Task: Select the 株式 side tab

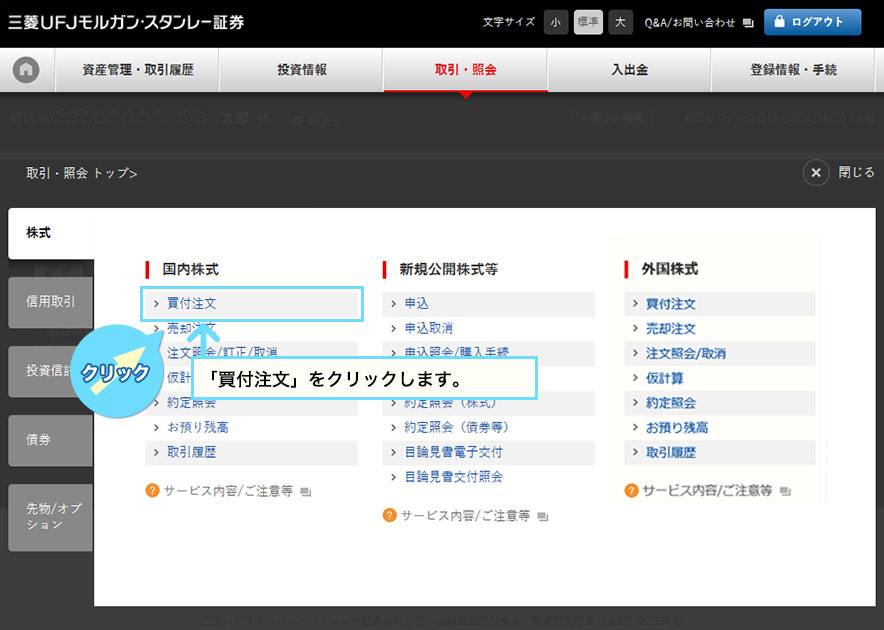Action: 51,233
